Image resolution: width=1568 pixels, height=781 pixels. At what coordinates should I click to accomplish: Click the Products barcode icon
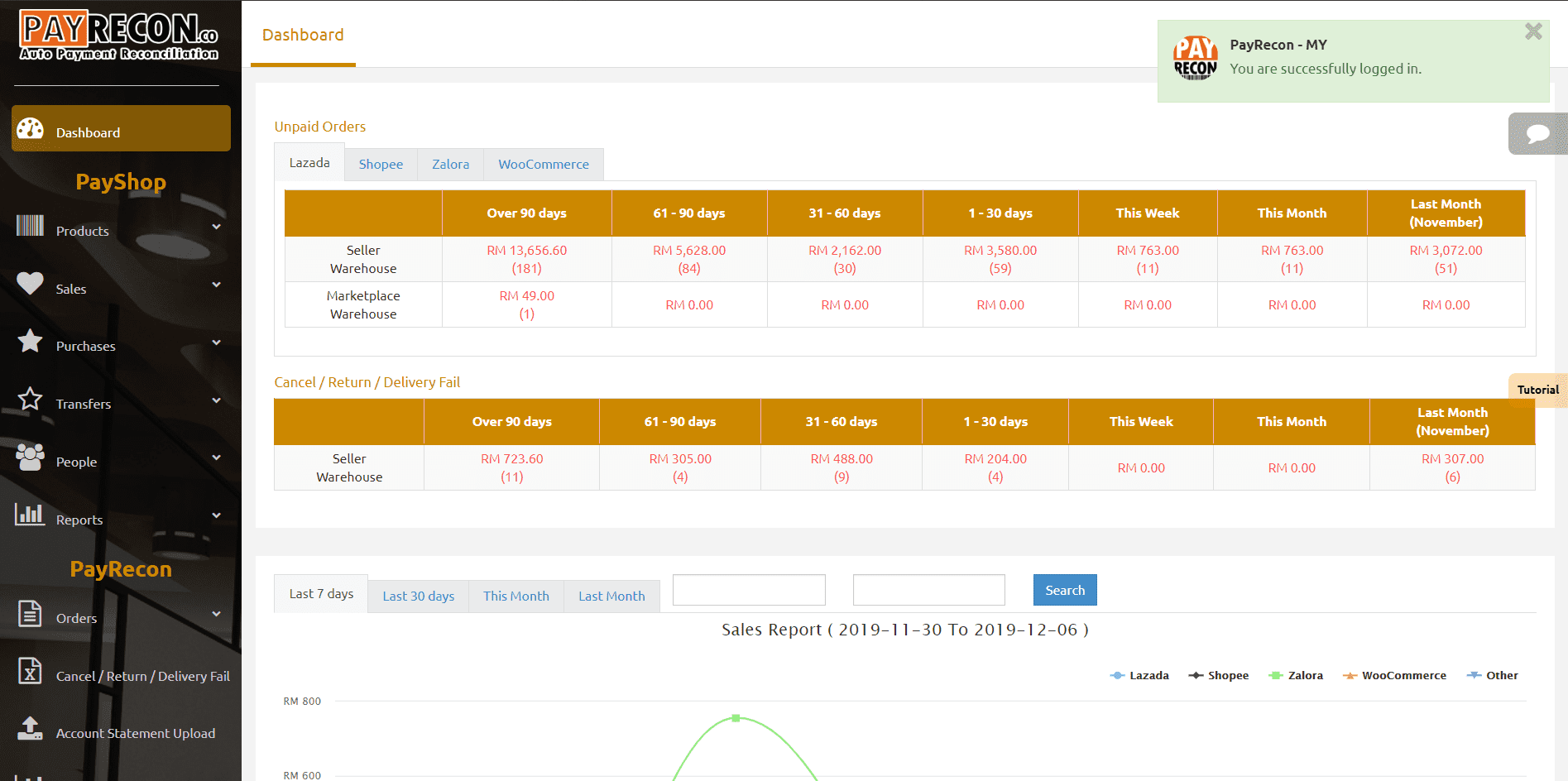point(31,225)
